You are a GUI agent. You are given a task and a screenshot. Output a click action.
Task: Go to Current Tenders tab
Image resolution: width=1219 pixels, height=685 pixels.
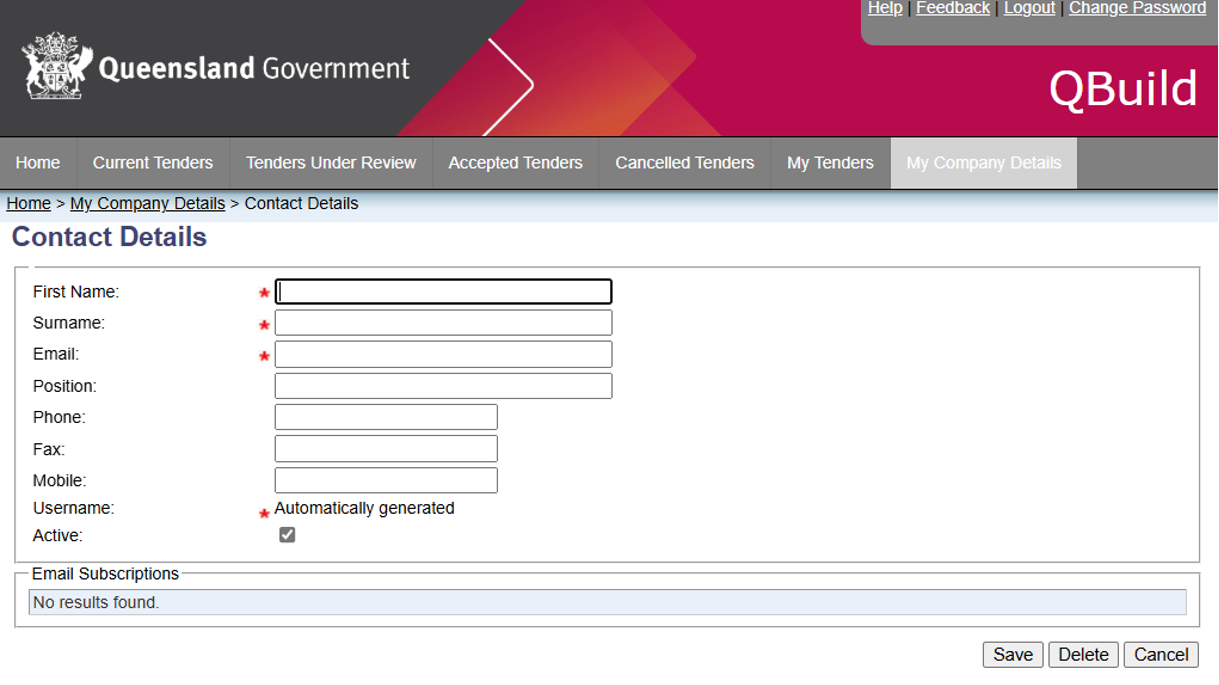click(153, 163)
